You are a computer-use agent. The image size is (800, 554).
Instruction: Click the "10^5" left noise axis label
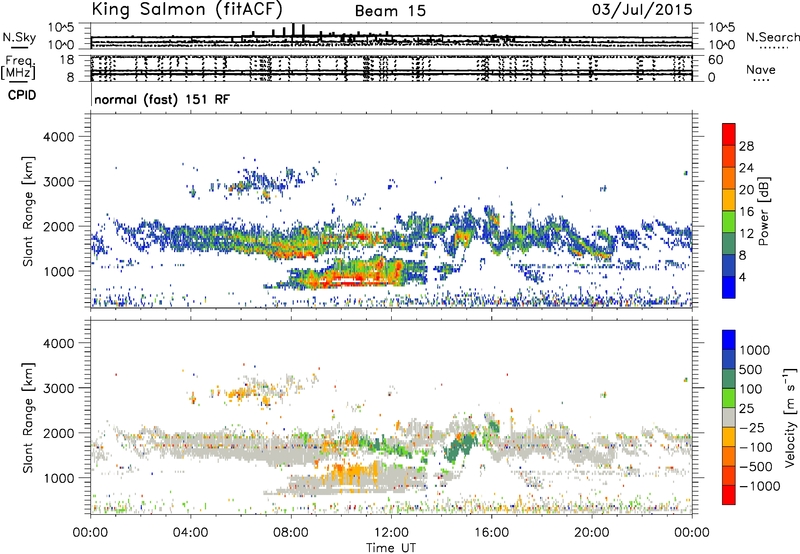coord(61,27)
